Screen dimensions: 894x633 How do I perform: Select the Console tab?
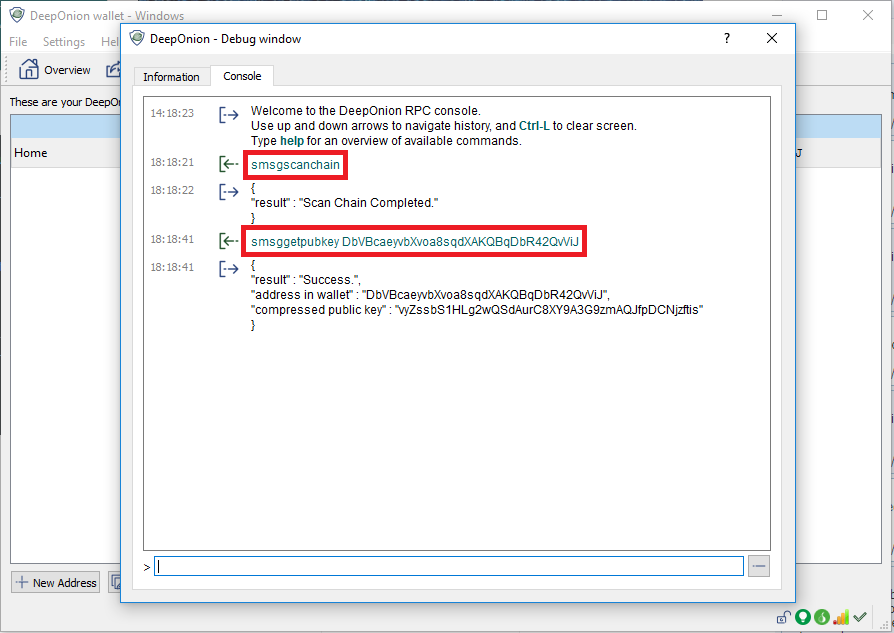click(242, 76)
